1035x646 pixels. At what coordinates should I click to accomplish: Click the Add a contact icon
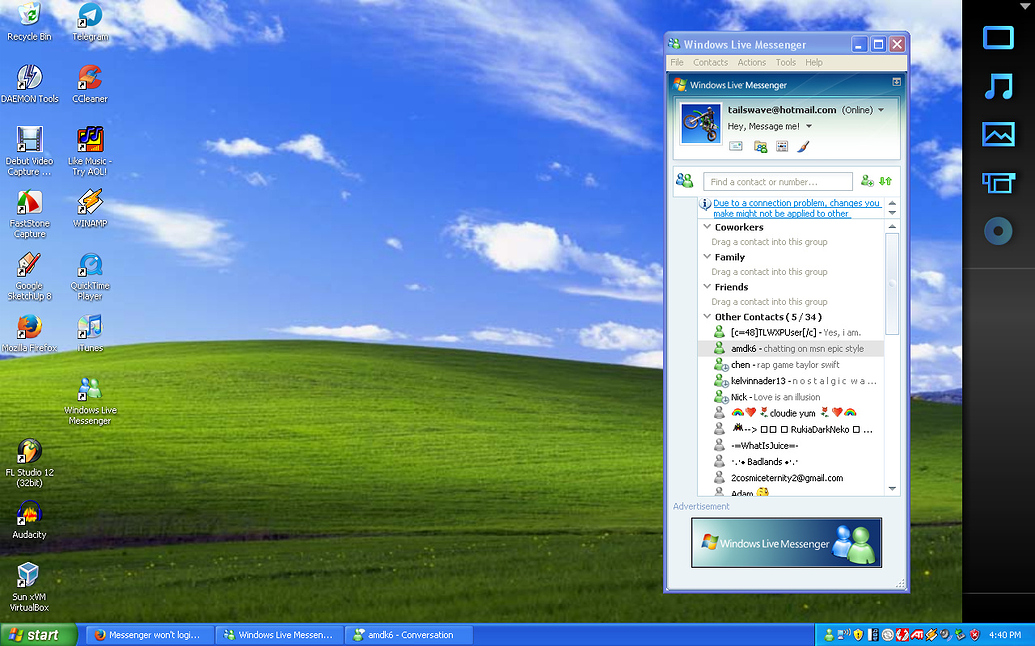click(867, 181)
